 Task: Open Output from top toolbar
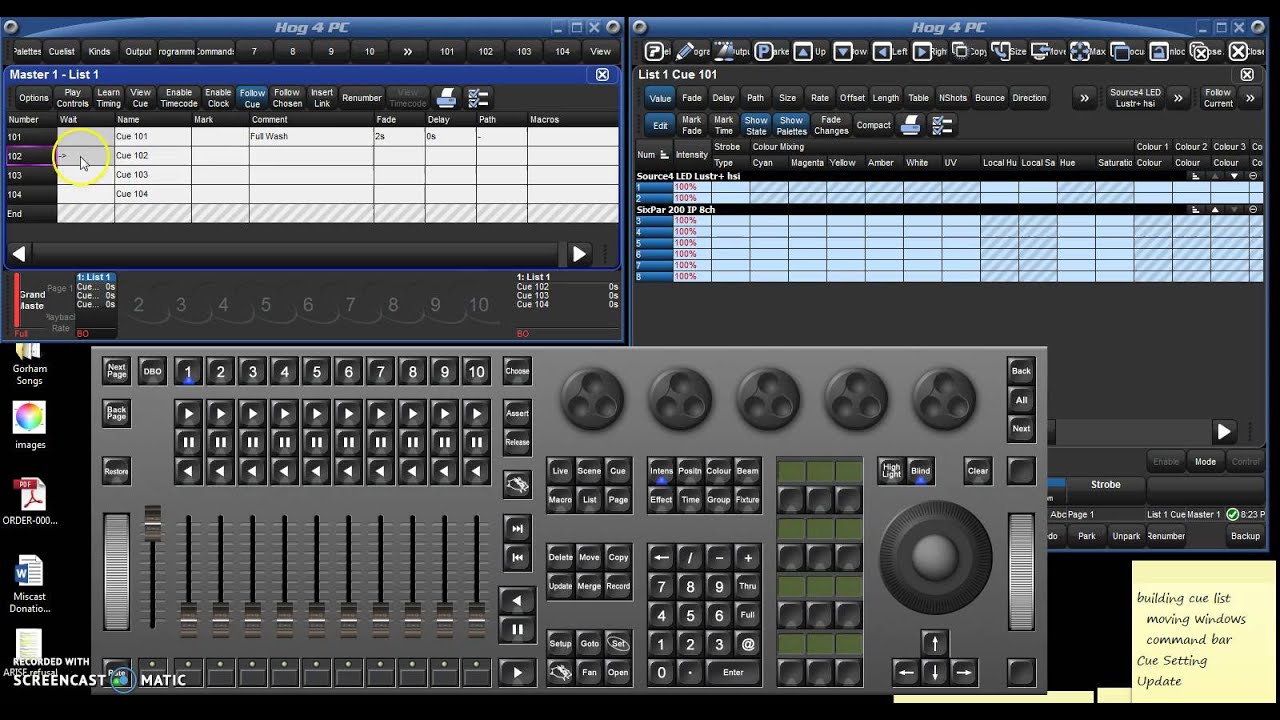tap(138, 52)
